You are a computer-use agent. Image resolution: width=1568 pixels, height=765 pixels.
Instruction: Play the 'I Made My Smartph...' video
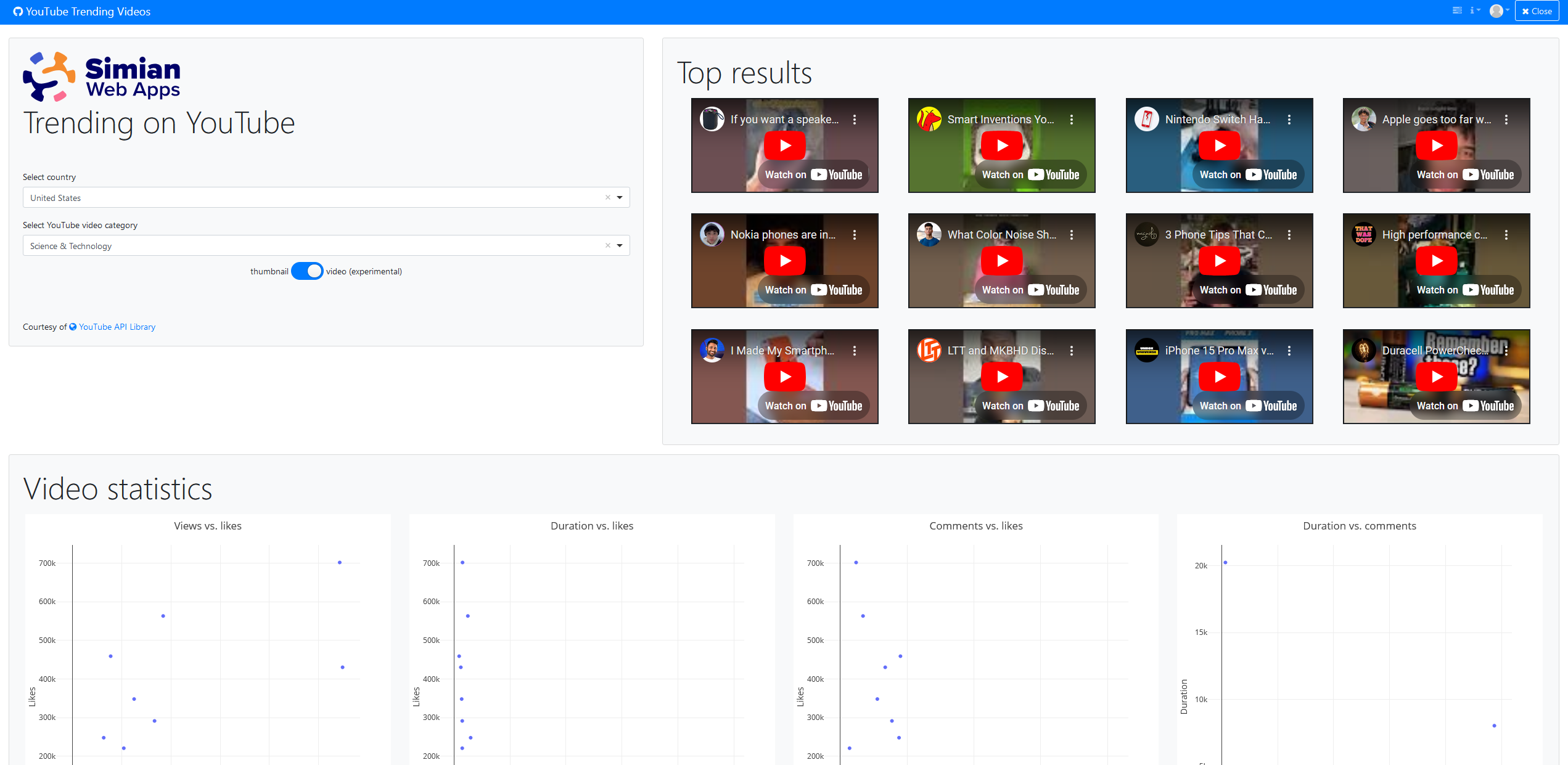point(785,377)
